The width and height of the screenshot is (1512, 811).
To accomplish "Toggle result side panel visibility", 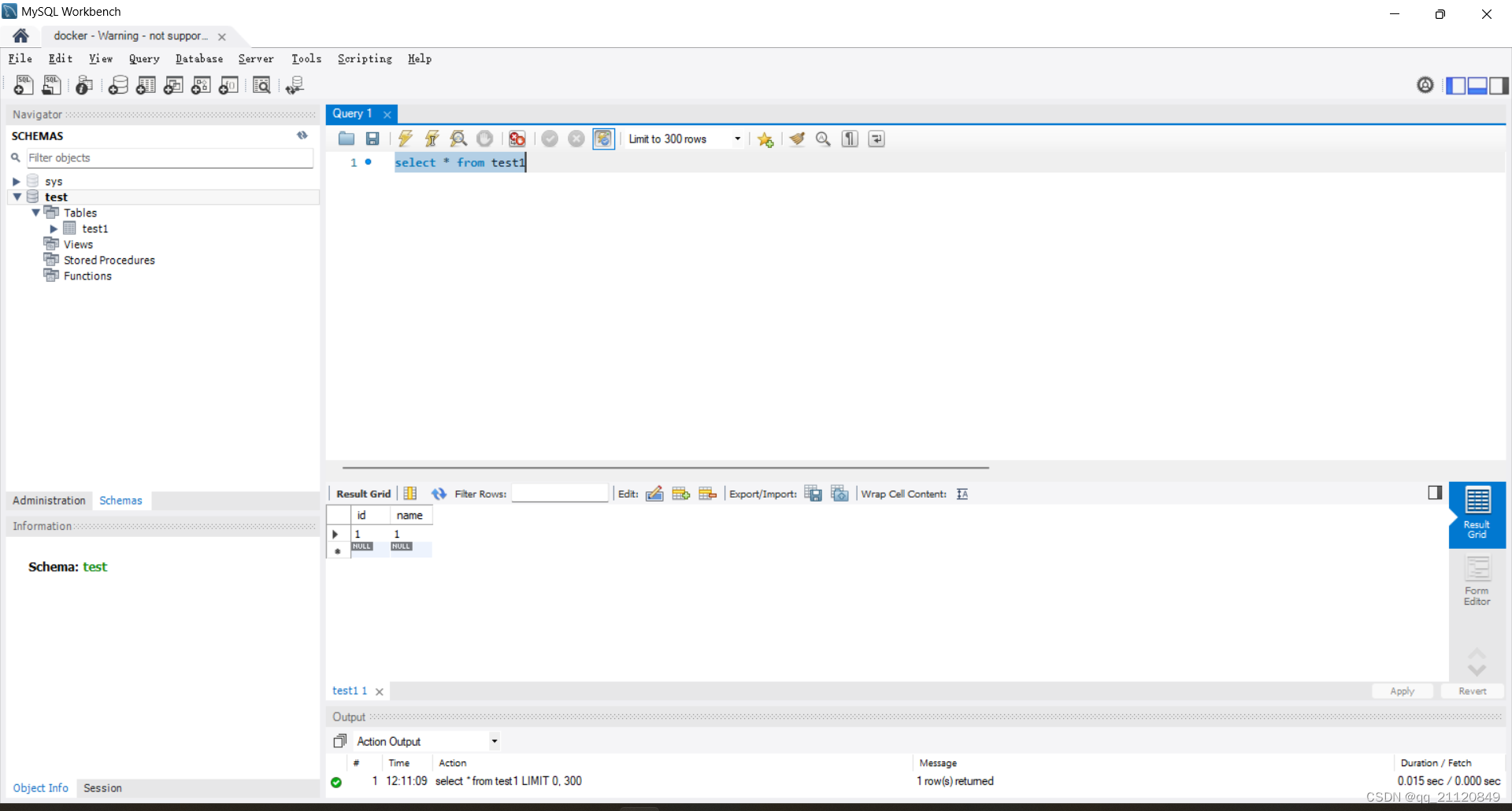I will (1435, 492).
